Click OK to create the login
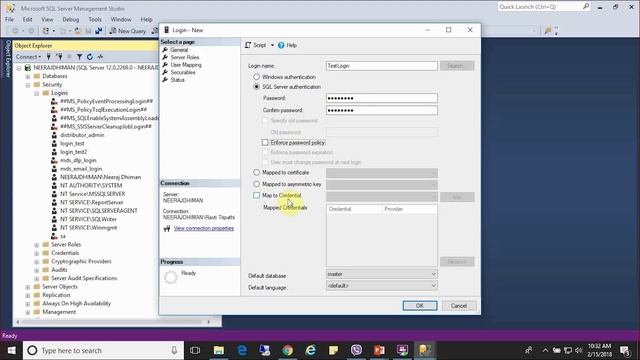 point(420,306)
